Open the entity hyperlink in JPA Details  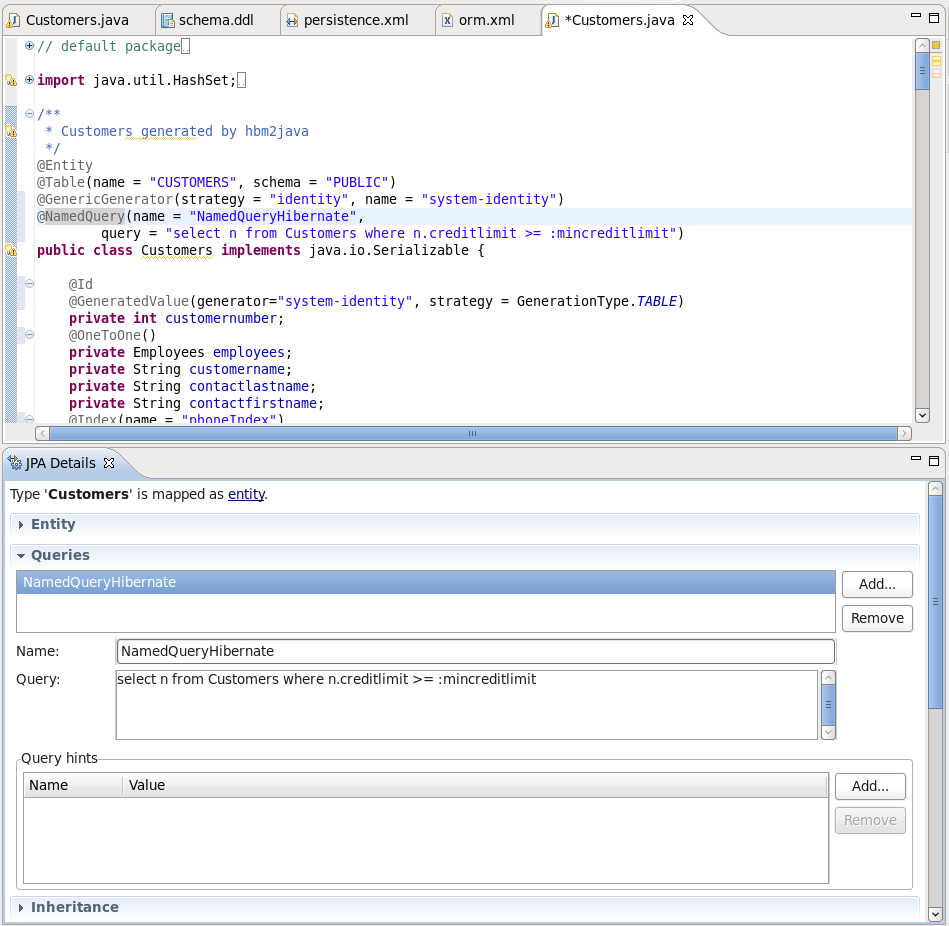pyautogui.click(x=246, y=494)
